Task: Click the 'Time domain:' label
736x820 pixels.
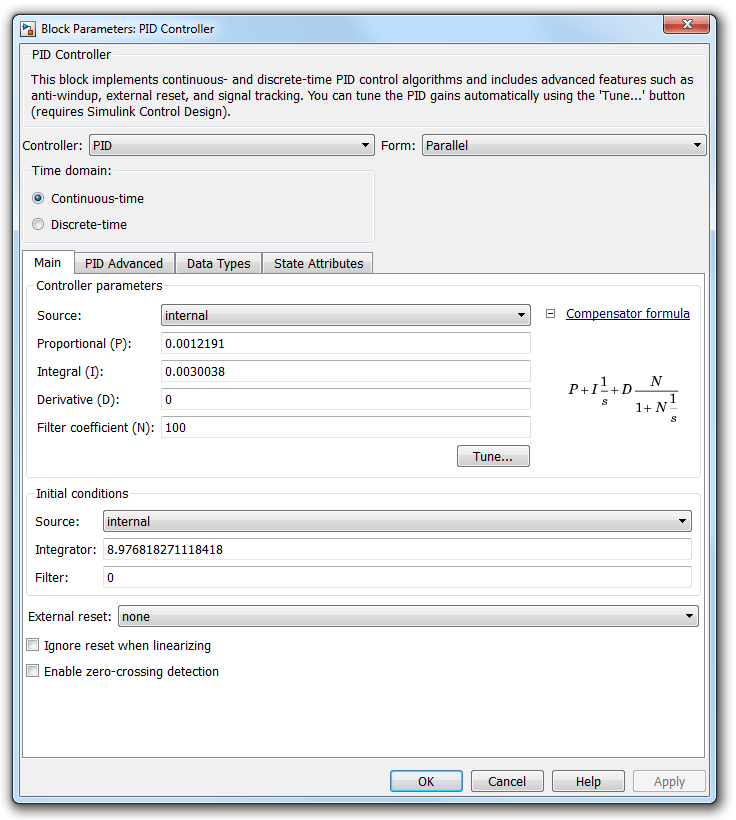Action: (72, 170)
